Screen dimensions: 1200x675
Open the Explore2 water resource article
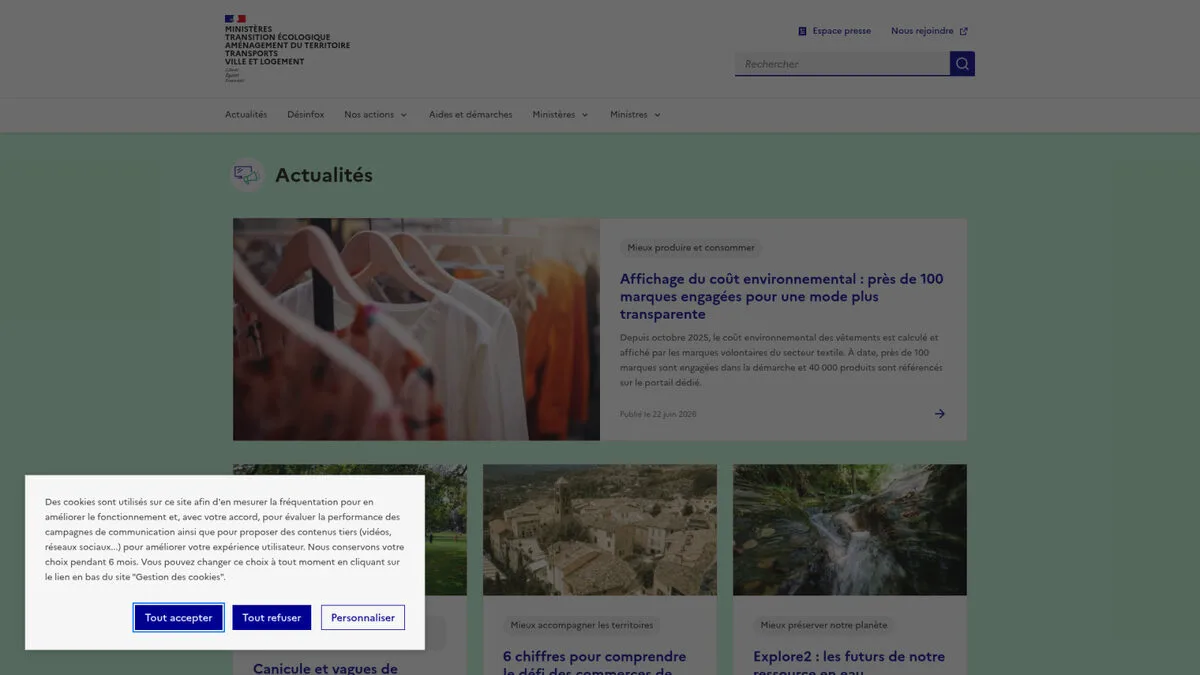pos(849,664)
